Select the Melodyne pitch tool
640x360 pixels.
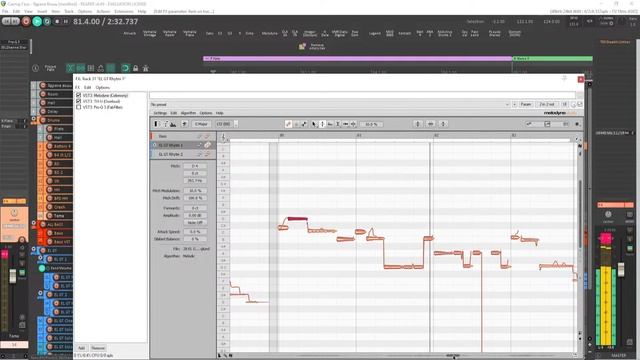click(322, 124)
